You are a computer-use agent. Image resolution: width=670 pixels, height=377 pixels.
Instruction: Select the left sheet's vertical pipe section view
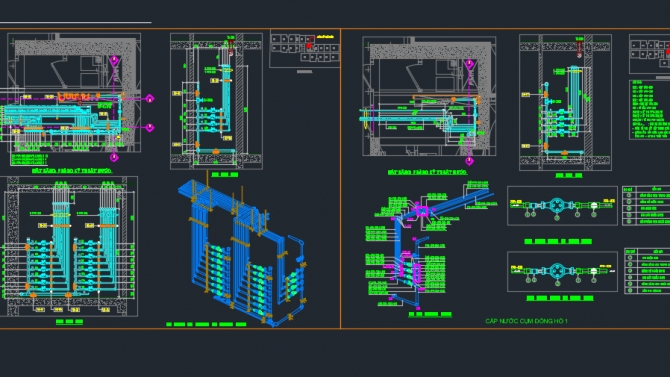216,101
